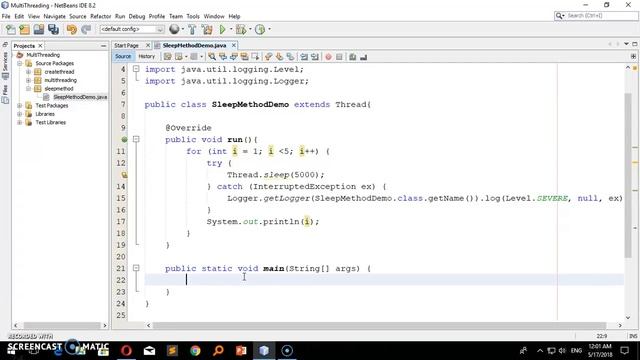Minimize the Projects panel
Image resolution: width=640 pixels, height=360 pixels.
coord(103,46)
